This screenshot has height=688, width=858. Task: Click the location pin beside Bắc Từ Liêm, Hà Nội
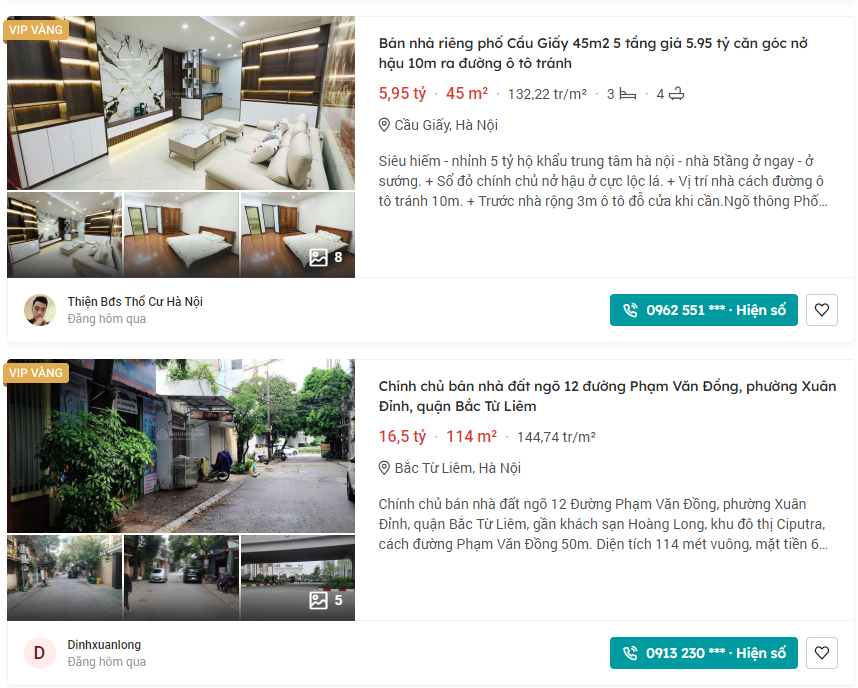tap(384, 468)
